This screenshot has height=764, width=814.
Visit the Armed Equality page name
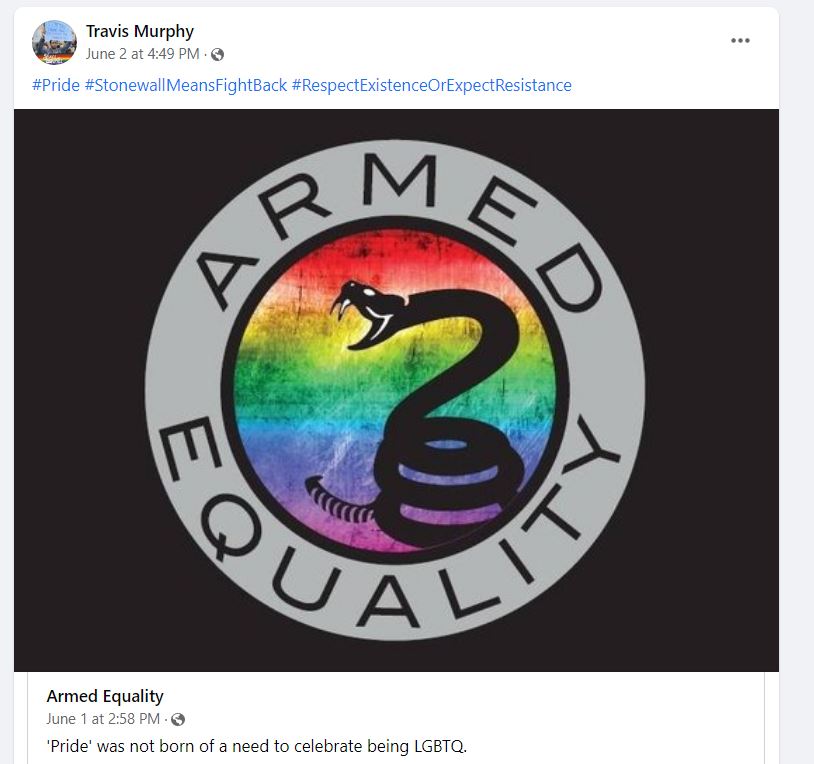tap(105, 696)
